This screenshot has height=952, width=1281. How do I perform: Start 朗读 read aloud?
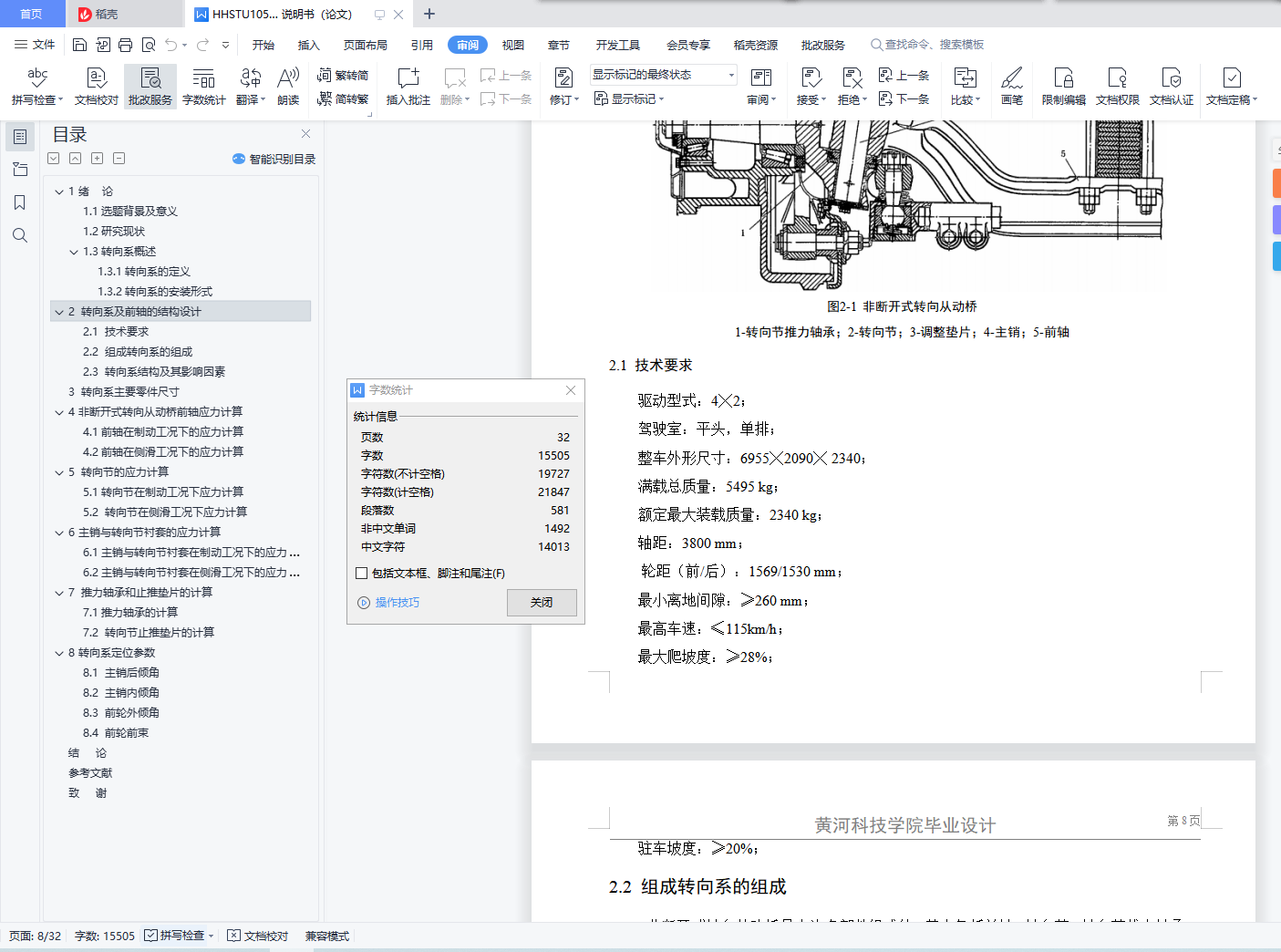(288, 87)
